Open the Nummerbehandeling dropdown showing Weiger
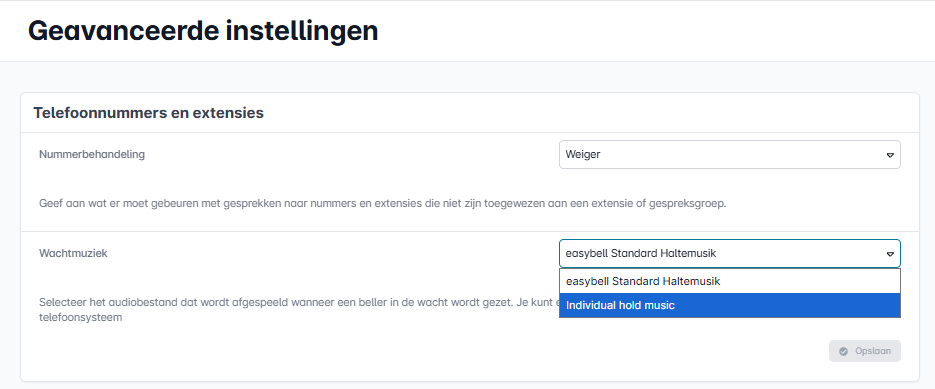Viewport: 935px width, 389px height. click(x=729, y=155)
